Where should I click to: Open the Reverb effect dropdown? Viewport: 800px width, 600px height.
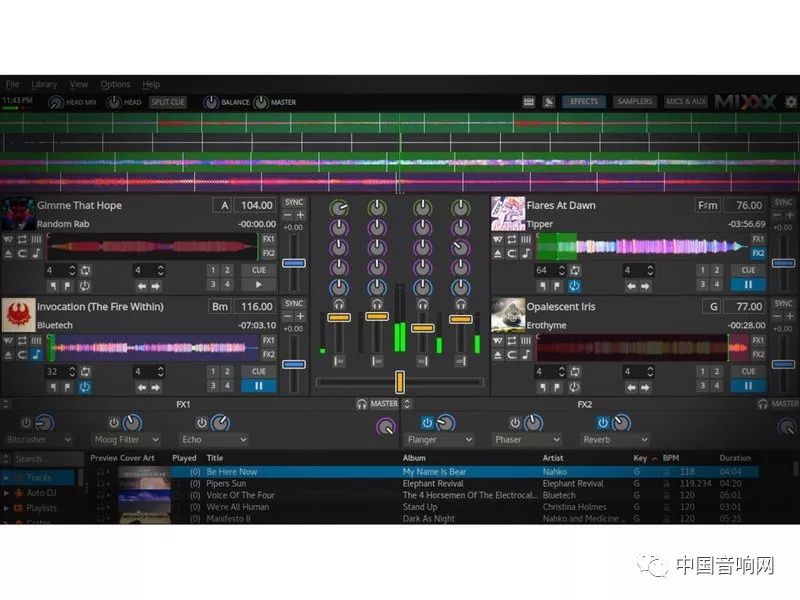pyautogui.click(x=615, y=439)
